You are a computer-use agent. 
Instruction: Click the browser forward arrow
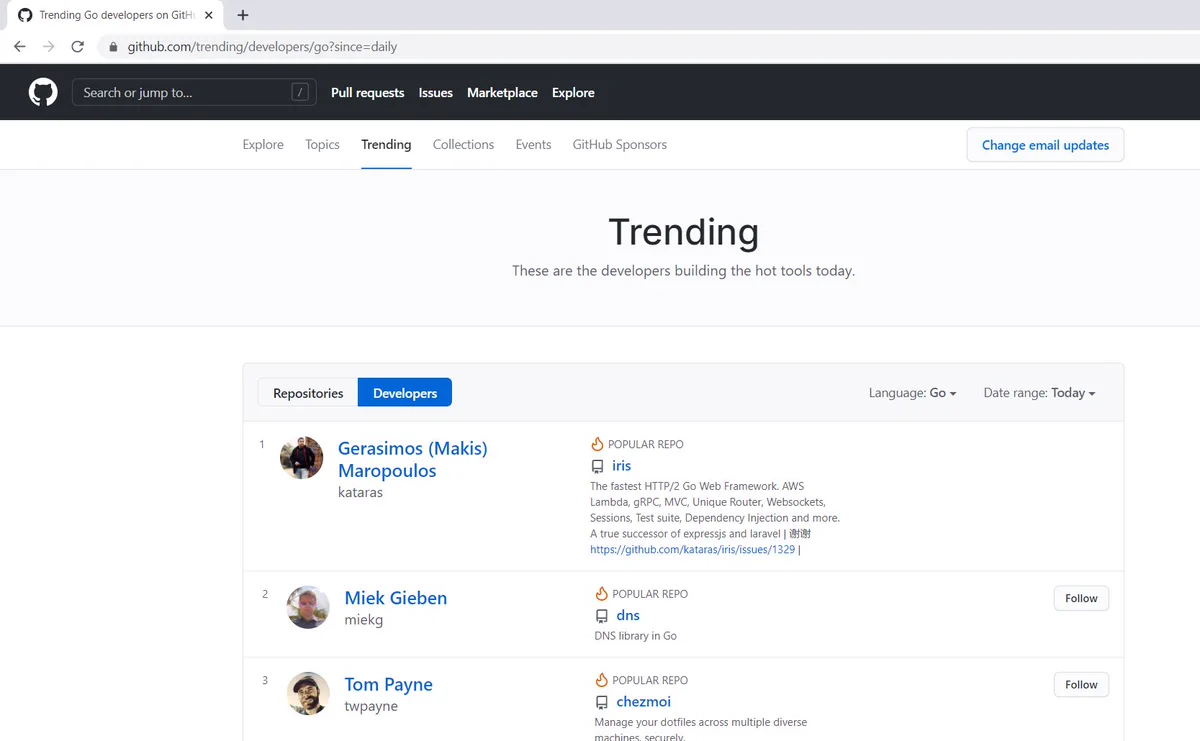48,47
